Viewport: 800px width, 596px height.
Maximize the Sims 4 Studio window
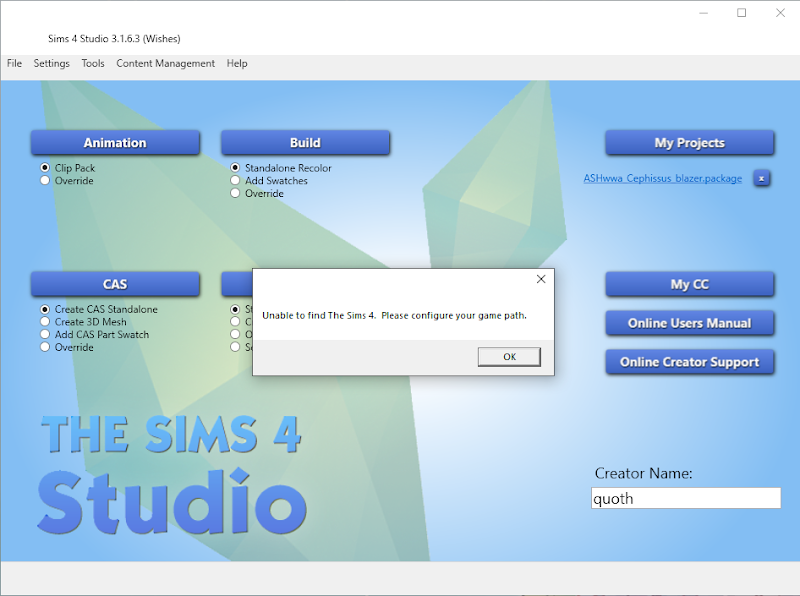742,13
